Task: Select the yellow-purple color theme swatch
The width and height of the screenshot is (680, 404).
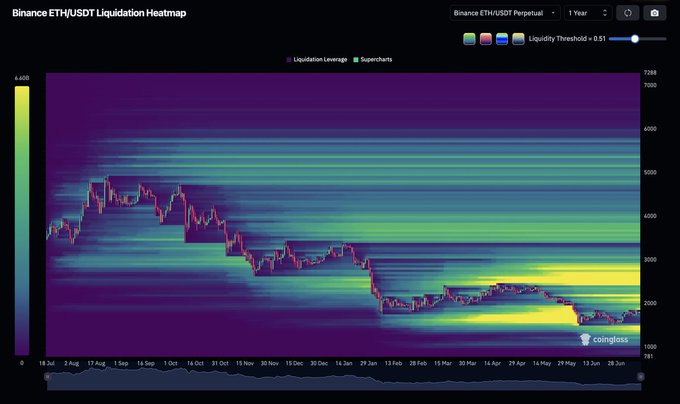Action: click(518, 39)
